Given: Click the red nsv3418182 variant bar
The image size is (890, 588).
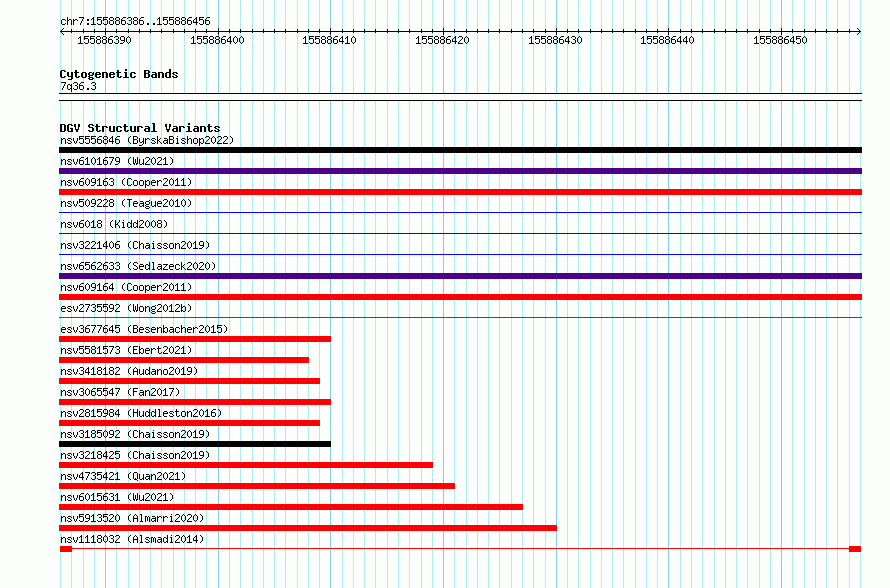Looking at the screenshot, I should coord(190,381).
